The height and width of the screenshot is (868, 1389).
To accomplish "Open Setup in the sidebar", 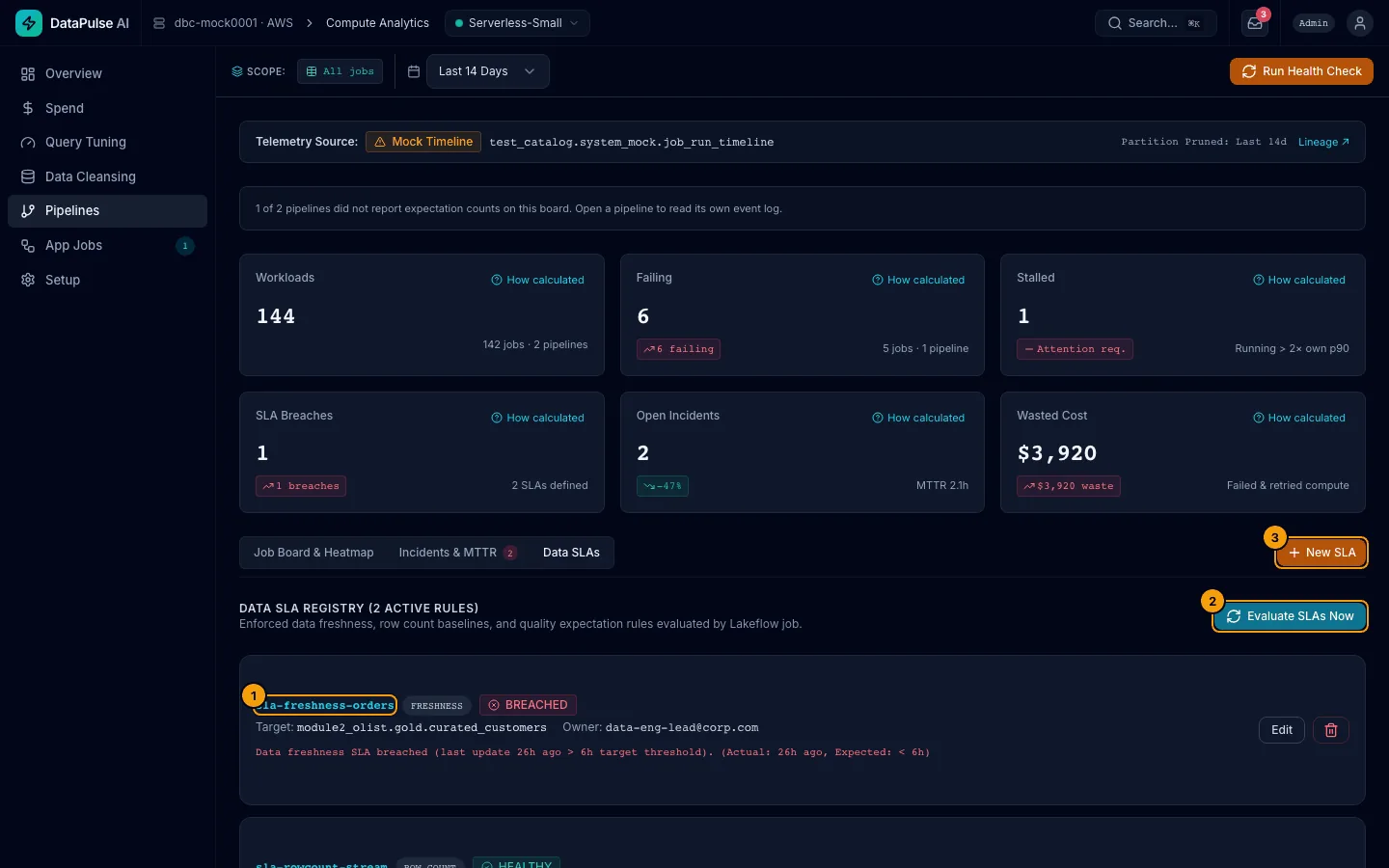I will 107,280.
